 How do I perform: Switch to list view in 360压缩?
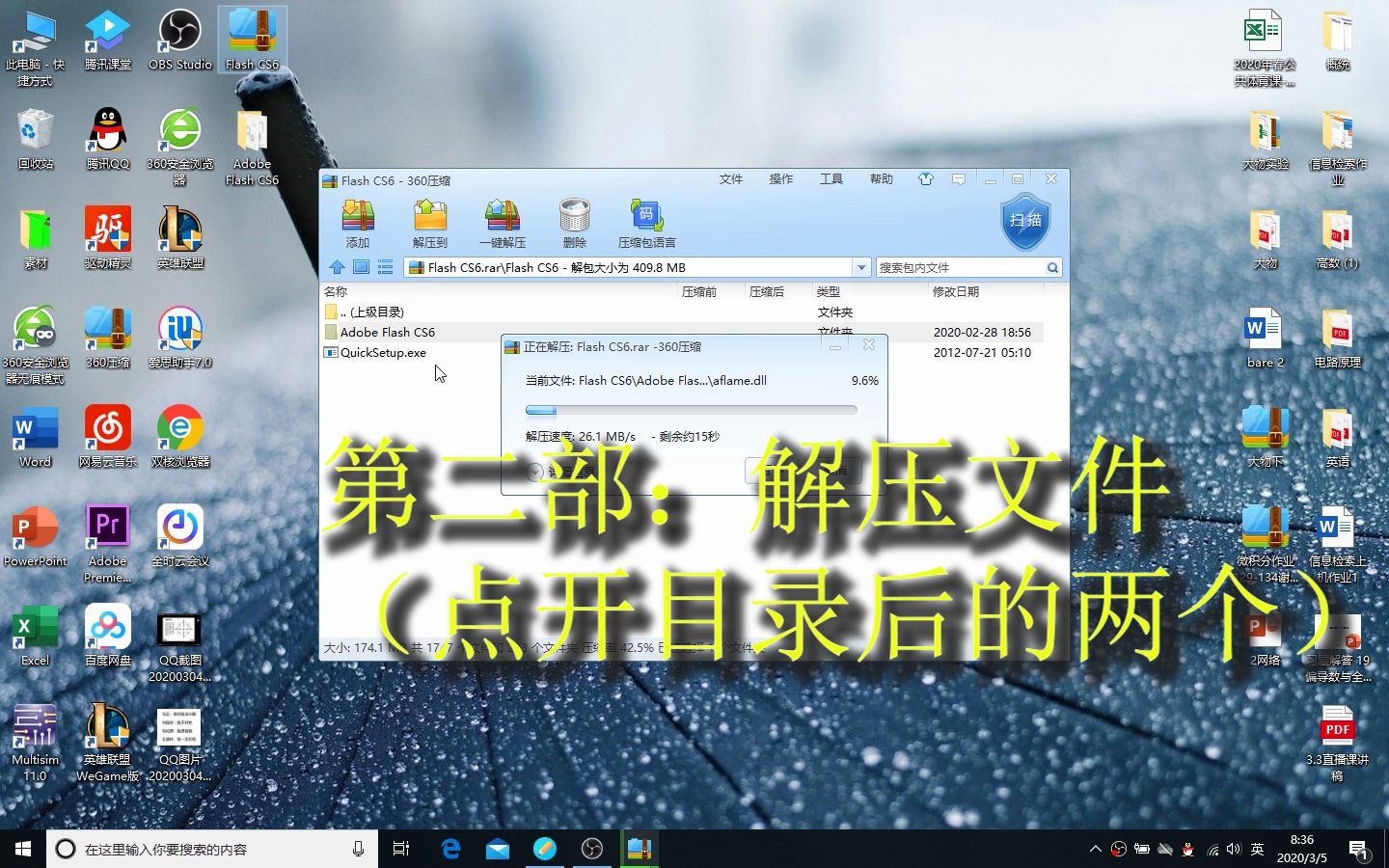[x=385, y=267]
